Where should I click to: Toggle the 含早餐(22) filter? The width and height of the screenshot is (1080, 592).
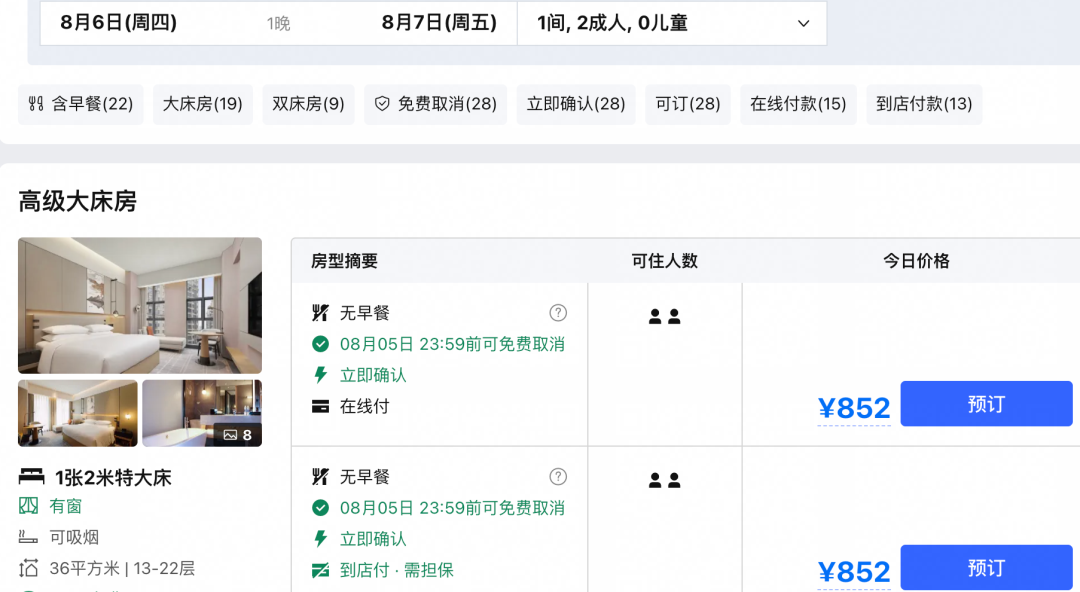tap(81, 105)
